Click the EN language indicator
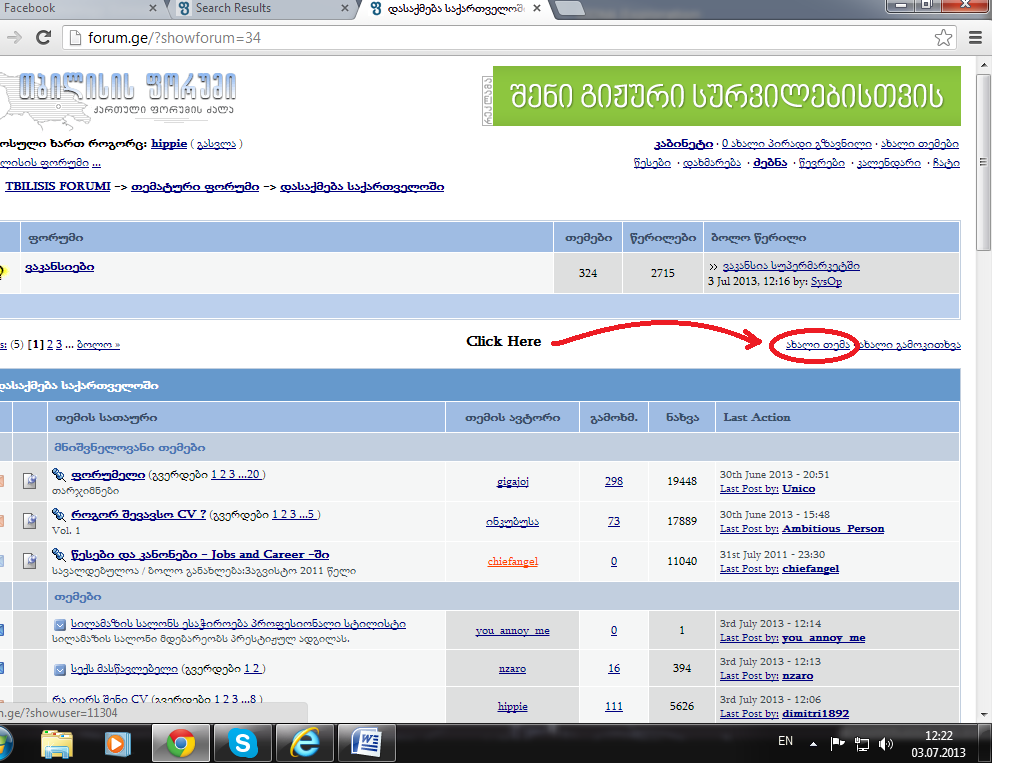The height and width of the screenshot is (768, 1024). (786, 741)
